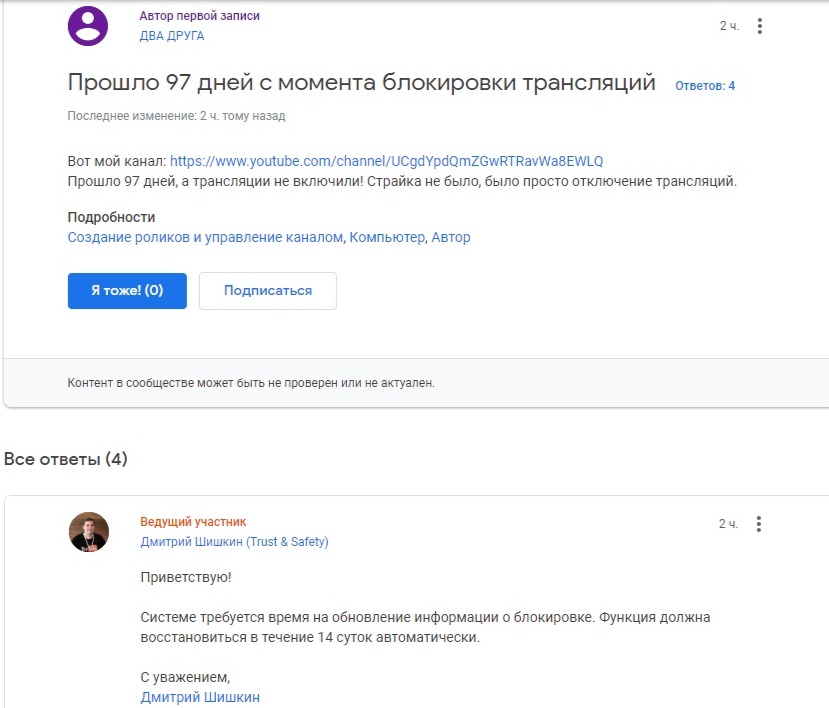Open 'Дмитрий Шишкин (Trust & Safety)' profile link
The image size is (829, 708).
tap(234, 542)
